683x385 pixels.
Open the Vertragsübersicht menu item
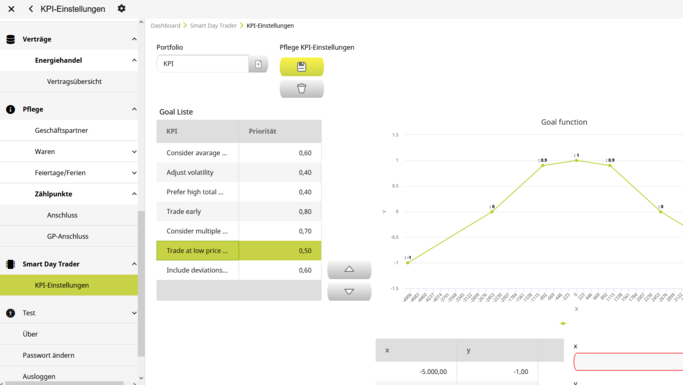[x=74, y=81]
